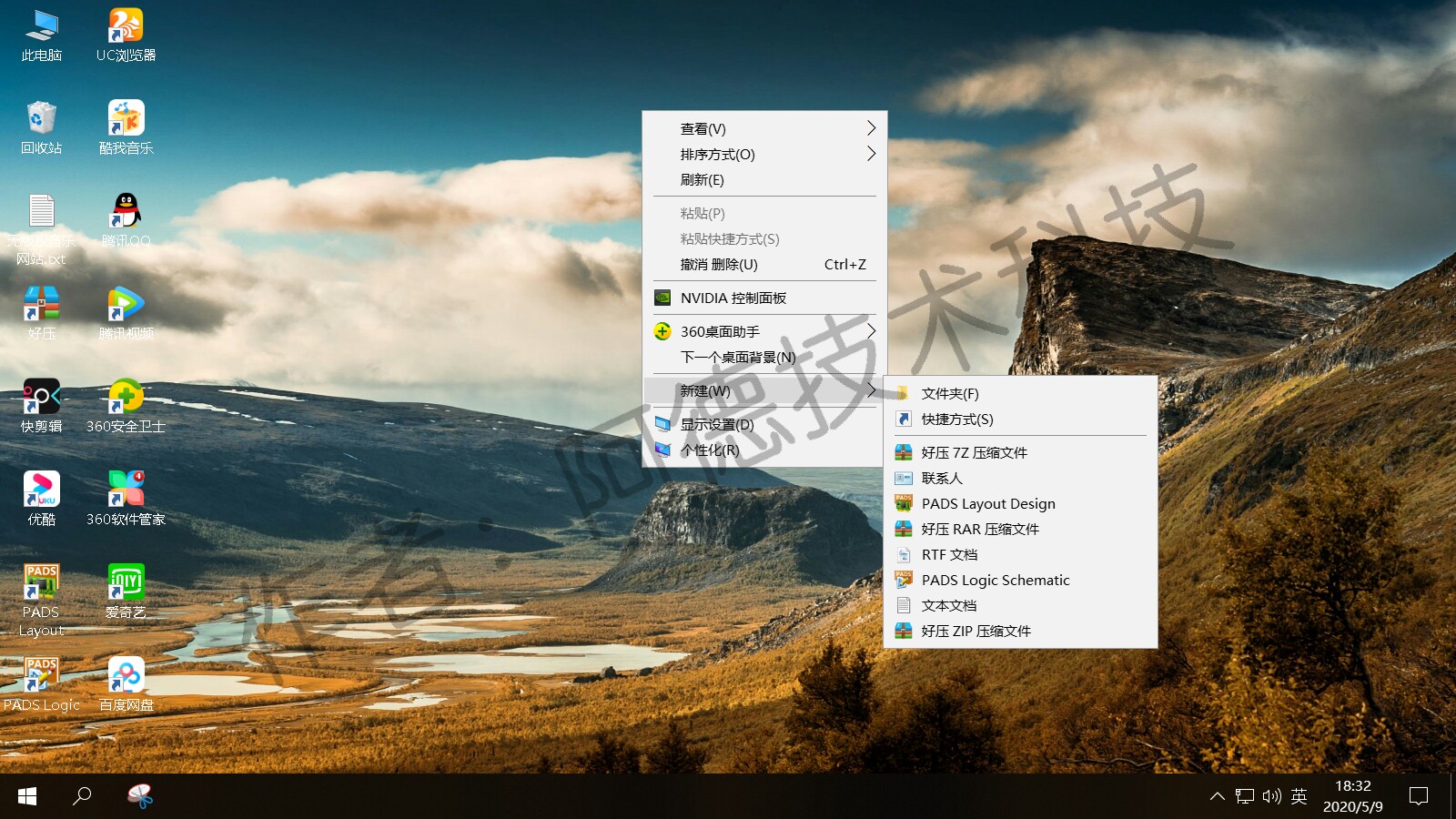This screenshot has width=1456, height=819.
Task: Select the PADS Logic desktop shortcut
Action: [42, 685]
